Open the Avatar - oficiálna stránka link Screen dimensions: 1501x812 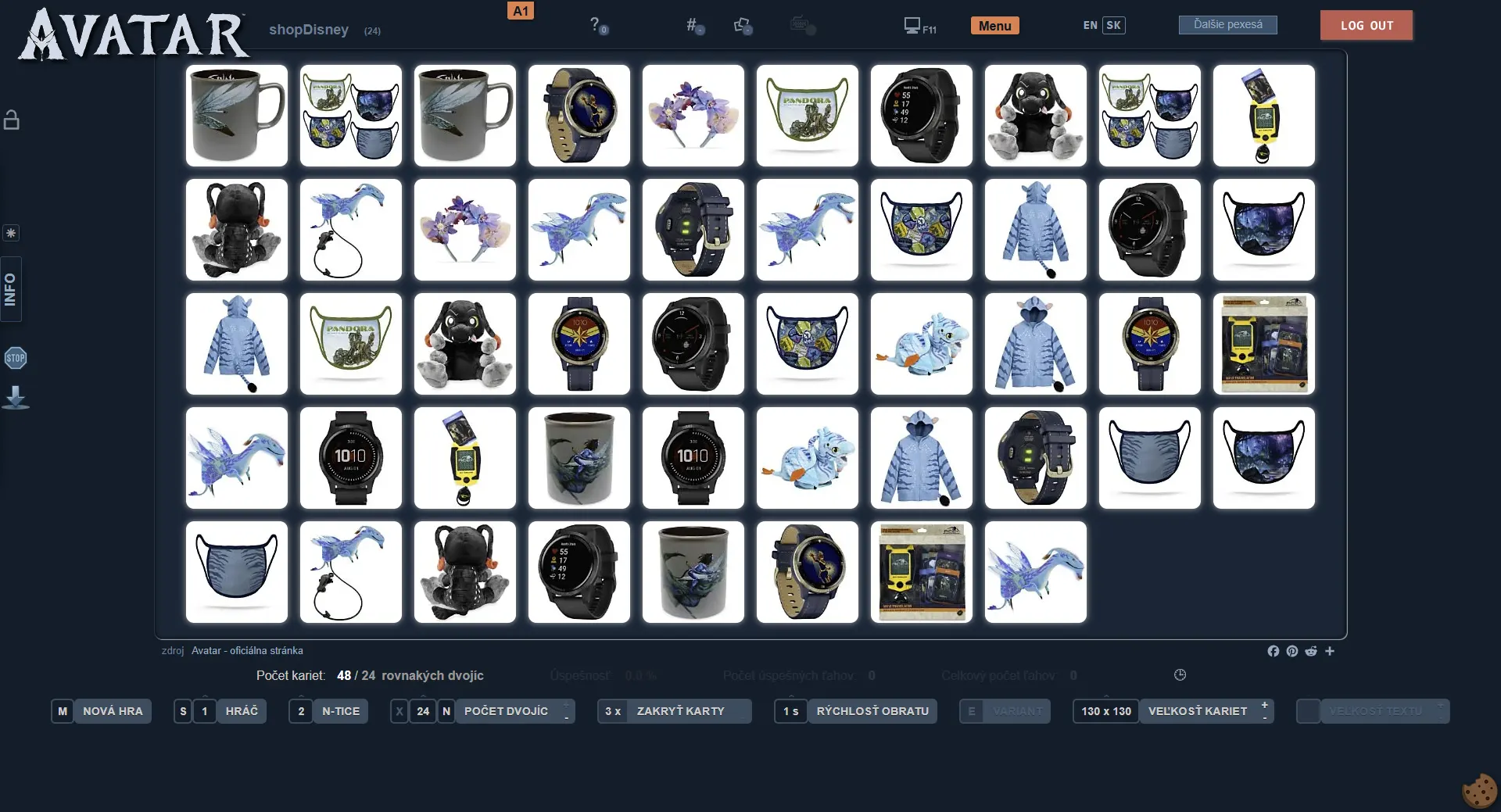(x=247, y=650)
